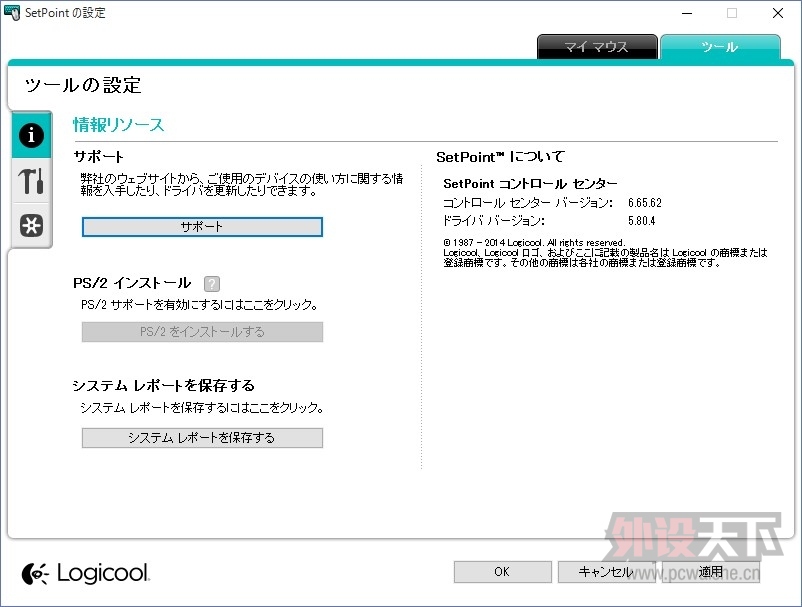The image size is (802, 607).
Task: Confirm with the OK button
Action: [x=502, y=572]
